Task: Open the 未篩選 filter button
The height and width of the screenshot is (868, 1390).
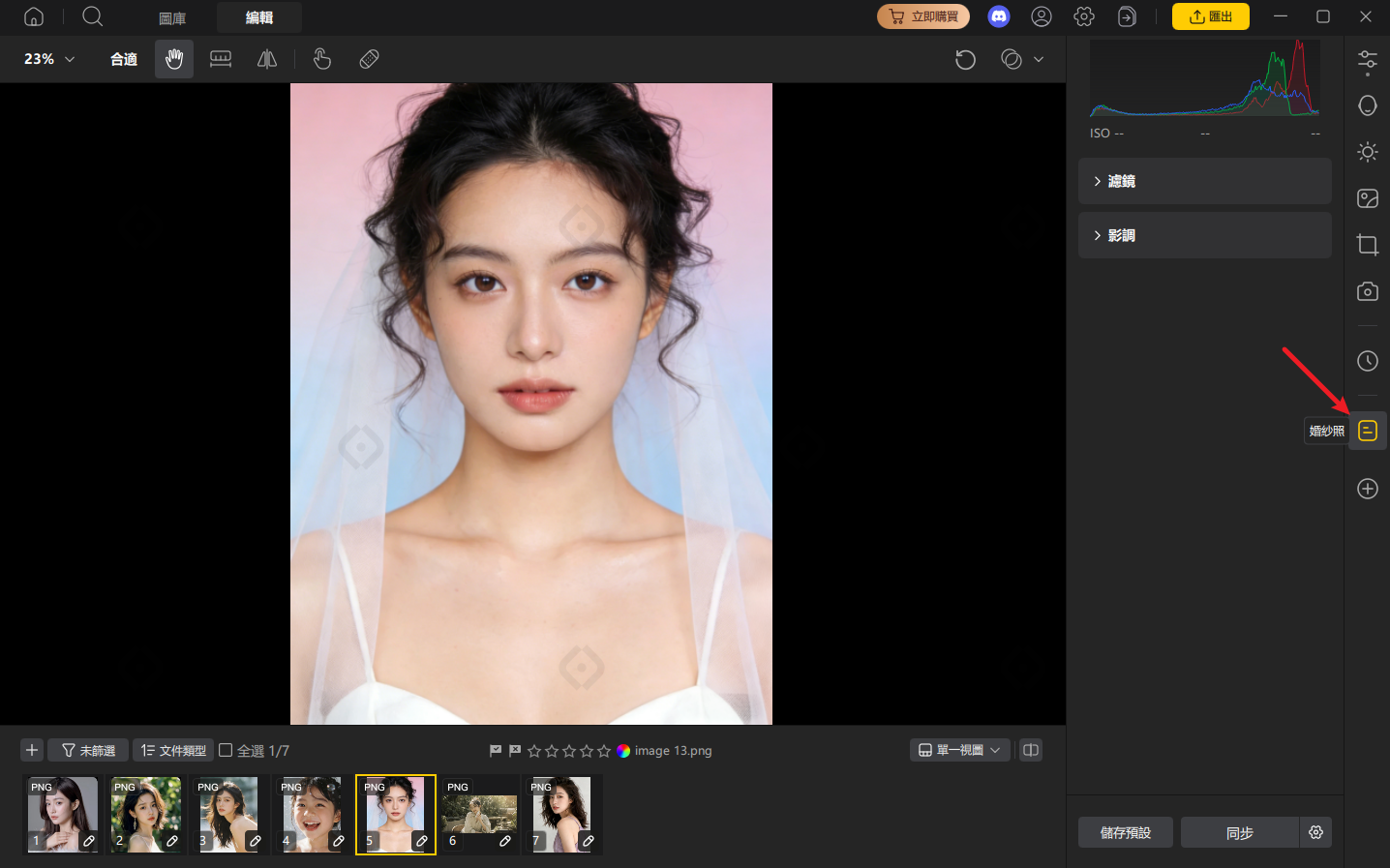Action: pos(88,750)
